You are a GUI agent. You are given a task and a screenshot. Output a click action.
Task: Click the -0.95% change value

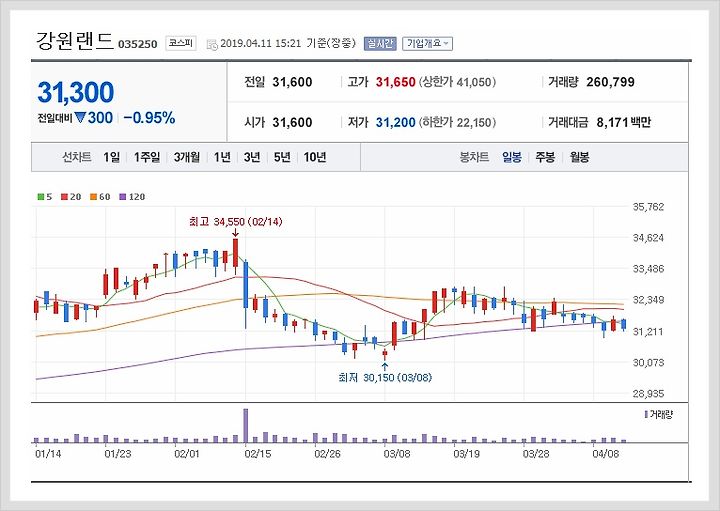[x=149, y=118]
